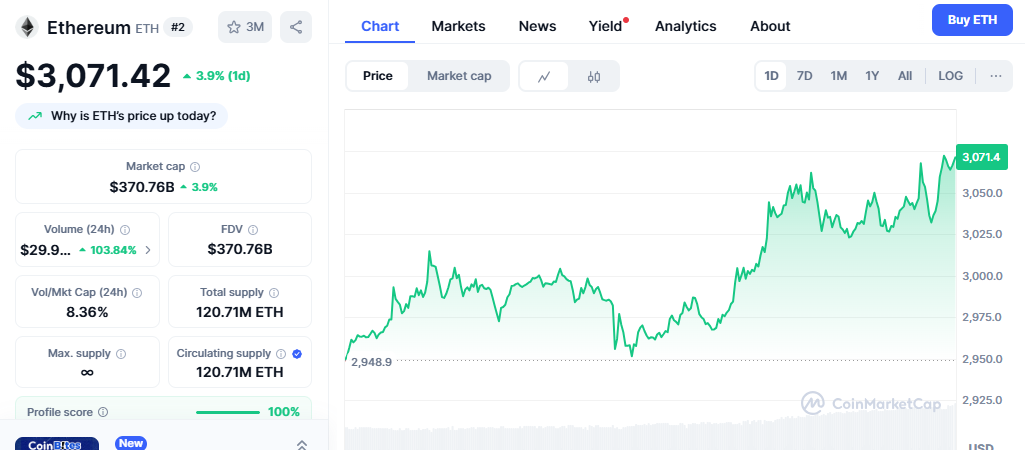1025x450 pixels.
Task: Click the $370.76B market cap value
Action: tap(142, 187)
